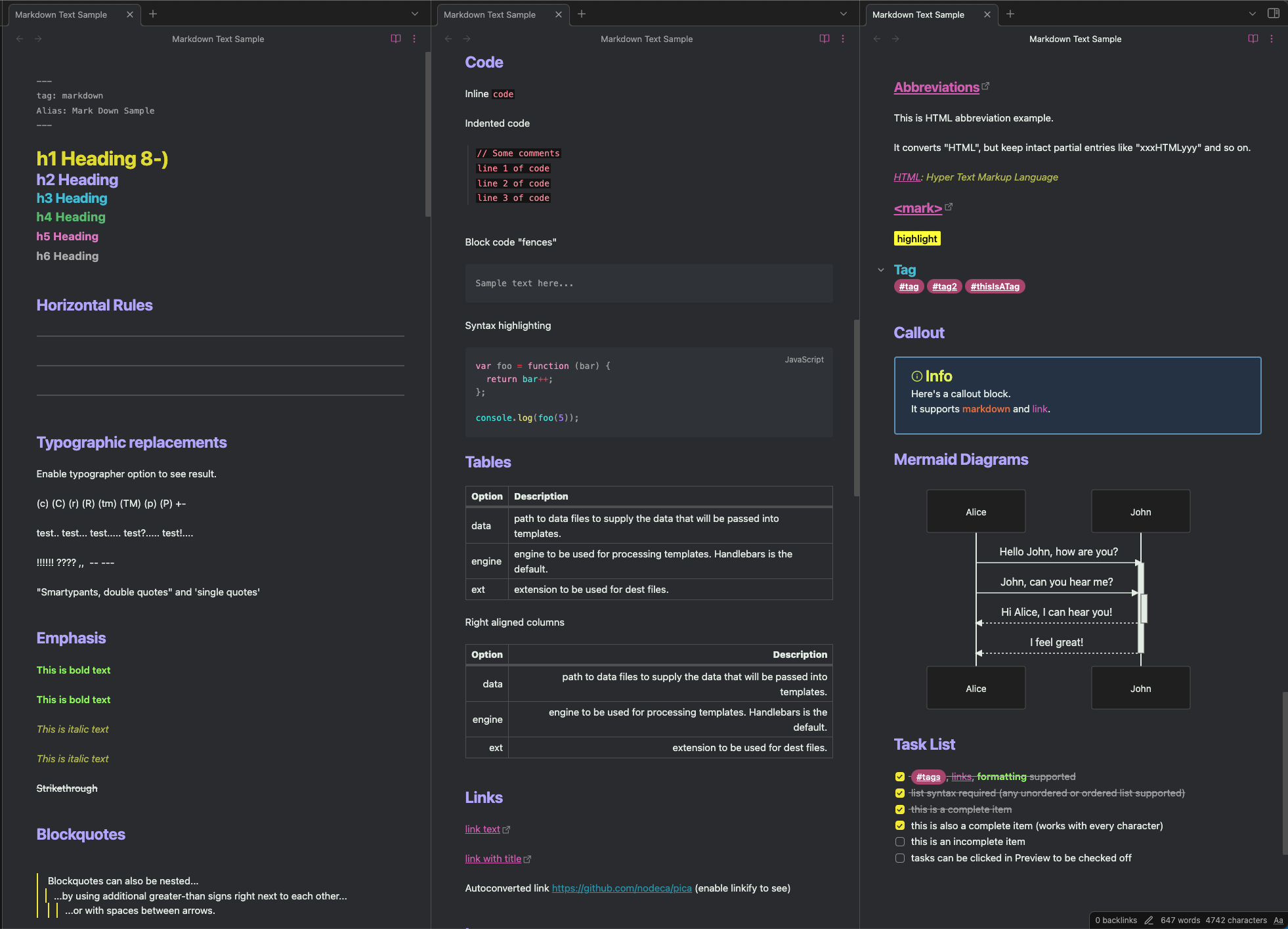Toggle reading view in the left pane
This screenshot has height=929, width=1288.
(396, 39)
